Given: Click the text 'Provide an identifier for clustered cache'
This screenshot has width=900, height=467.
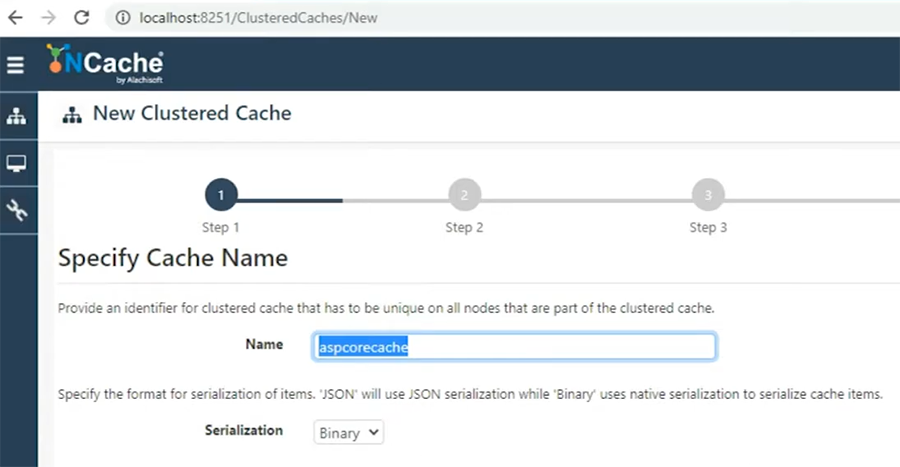Looking at the screenshot, I should 175,308.
